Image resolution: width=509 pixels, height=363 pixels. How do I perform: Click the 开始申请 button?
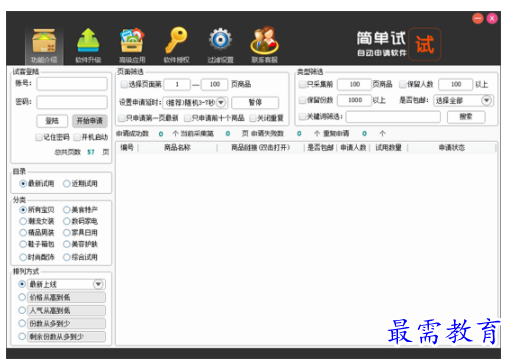[x=90, y=121]
